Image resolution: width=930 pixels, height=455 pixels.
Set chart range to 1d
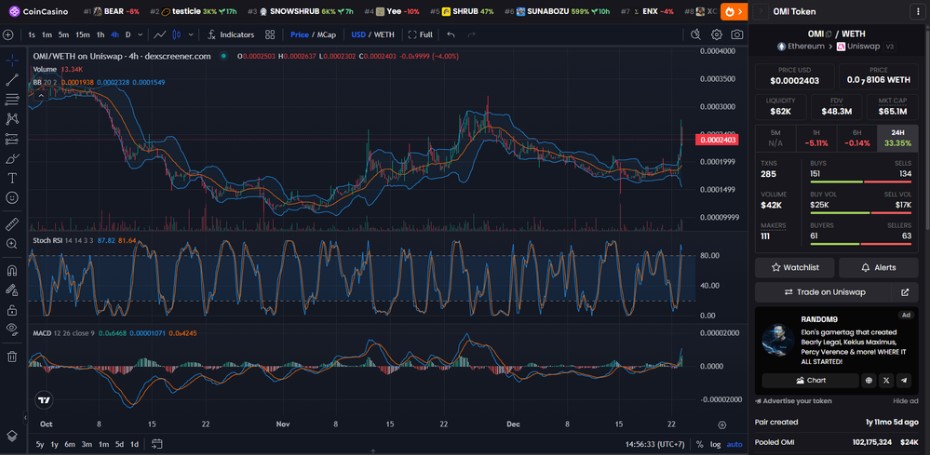coord(135,444)
